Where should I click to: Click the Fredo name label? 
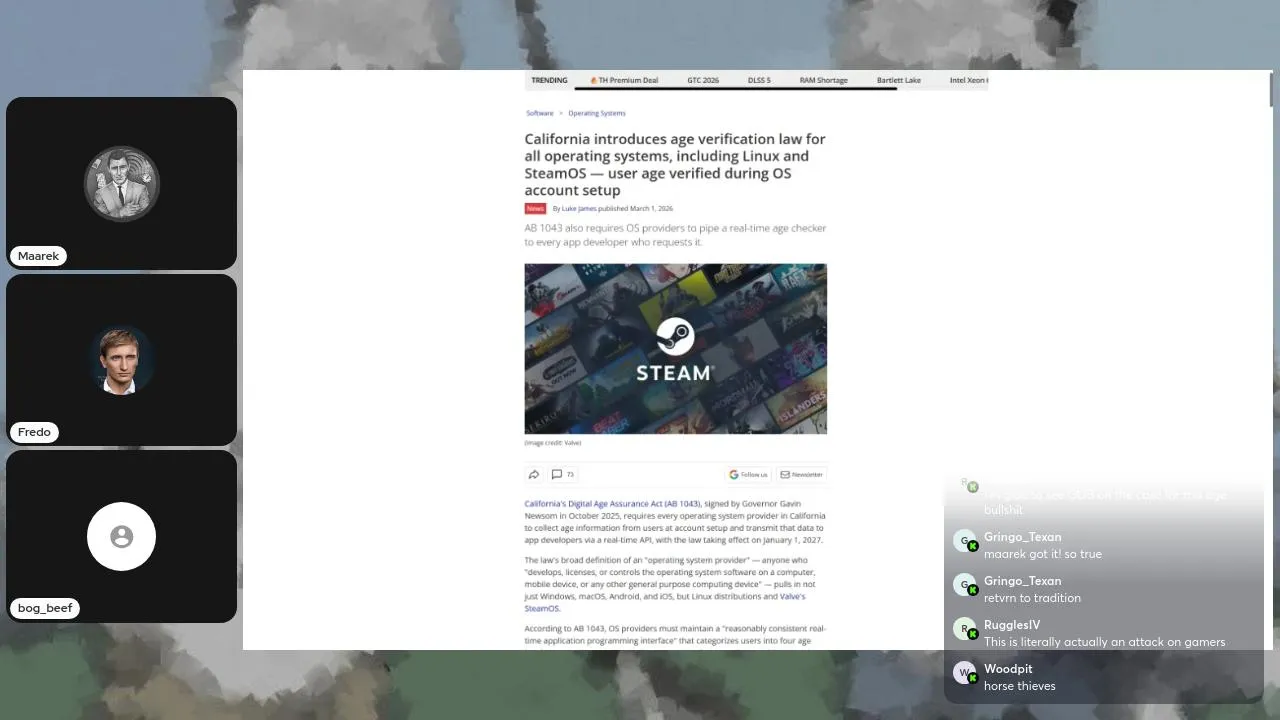coord(34,432)
